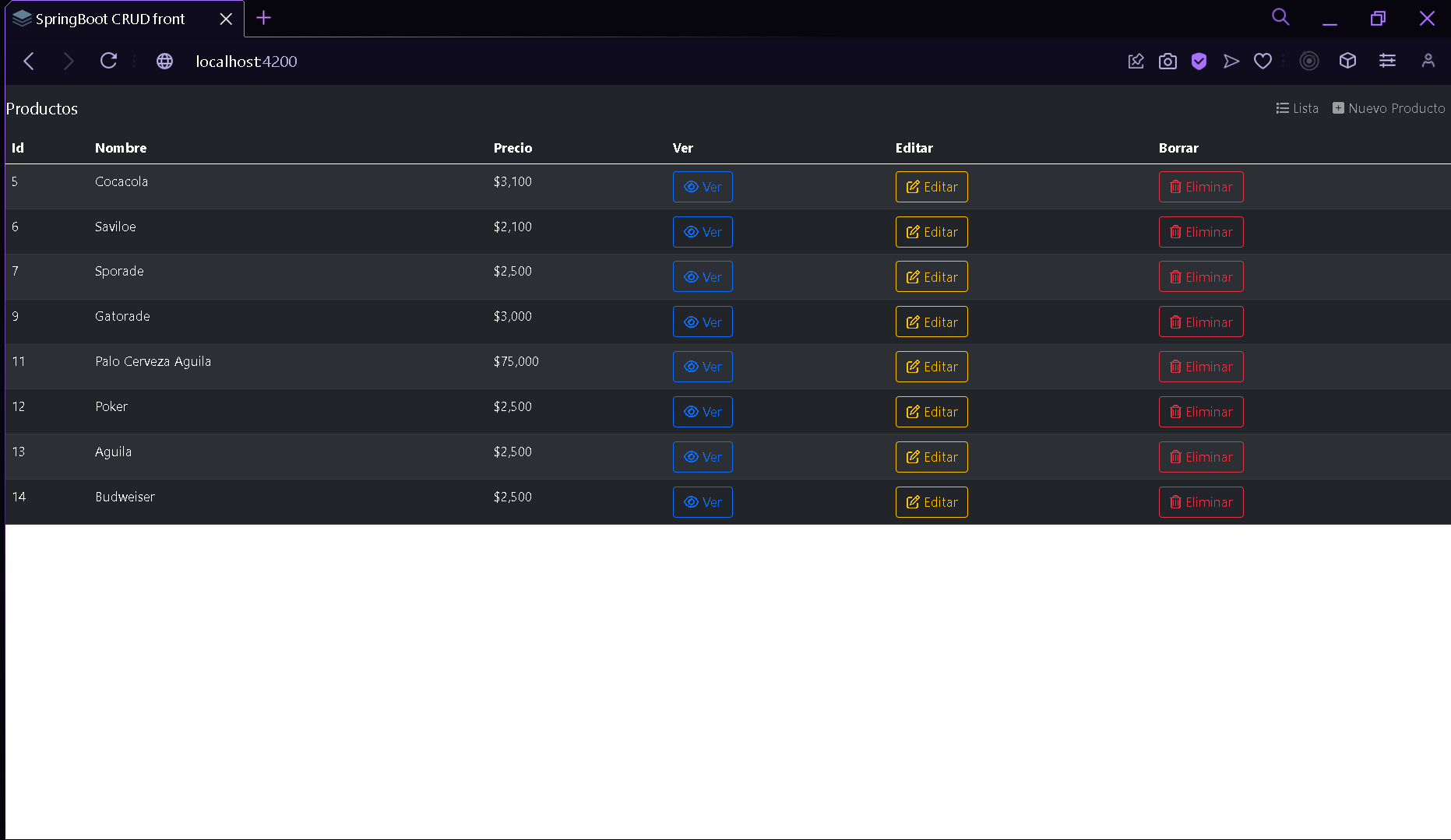View the Poker product

click(703, 412)
